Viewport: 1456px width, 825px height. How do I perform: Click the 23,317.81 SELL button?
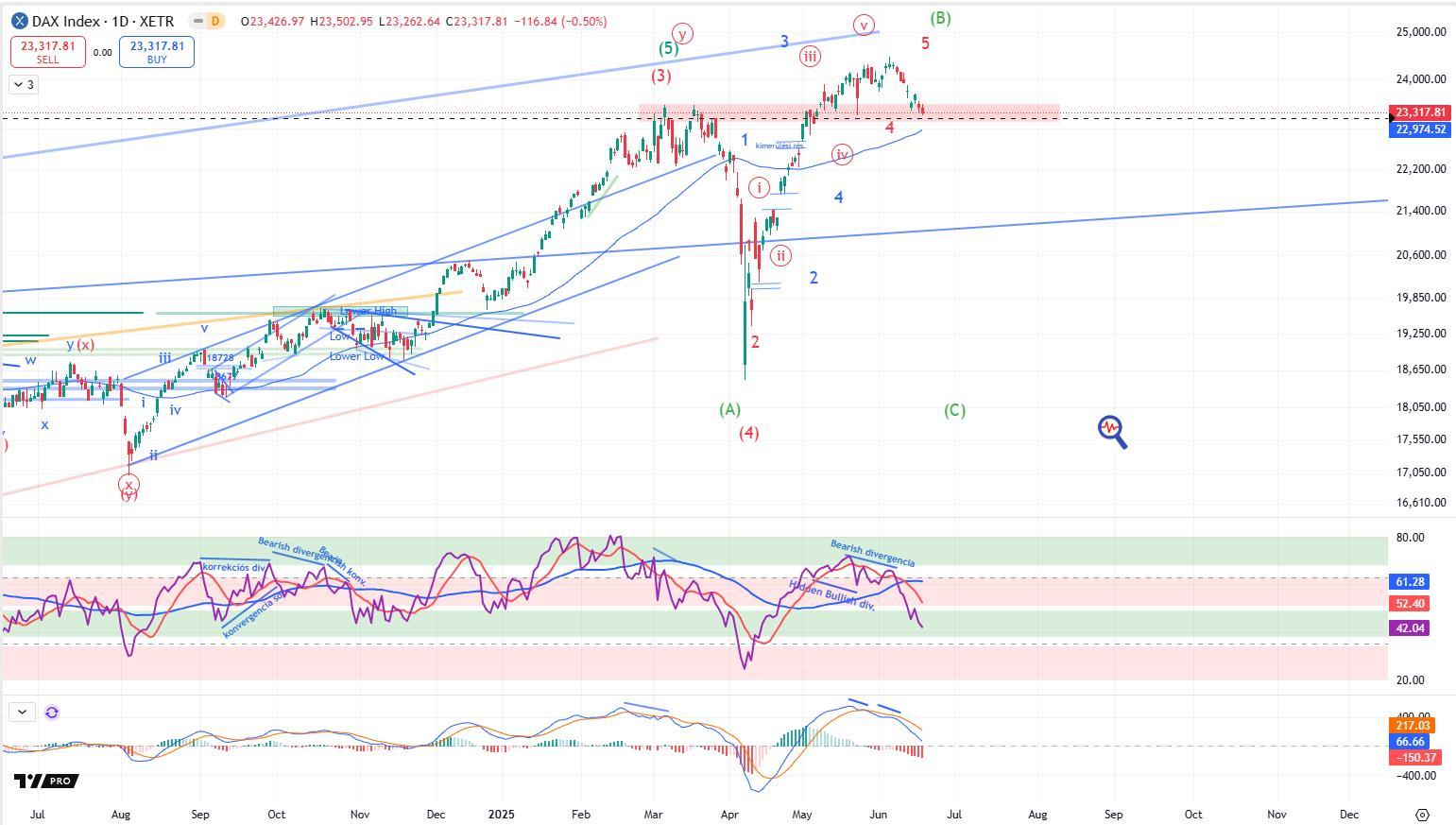click(47, 52)
